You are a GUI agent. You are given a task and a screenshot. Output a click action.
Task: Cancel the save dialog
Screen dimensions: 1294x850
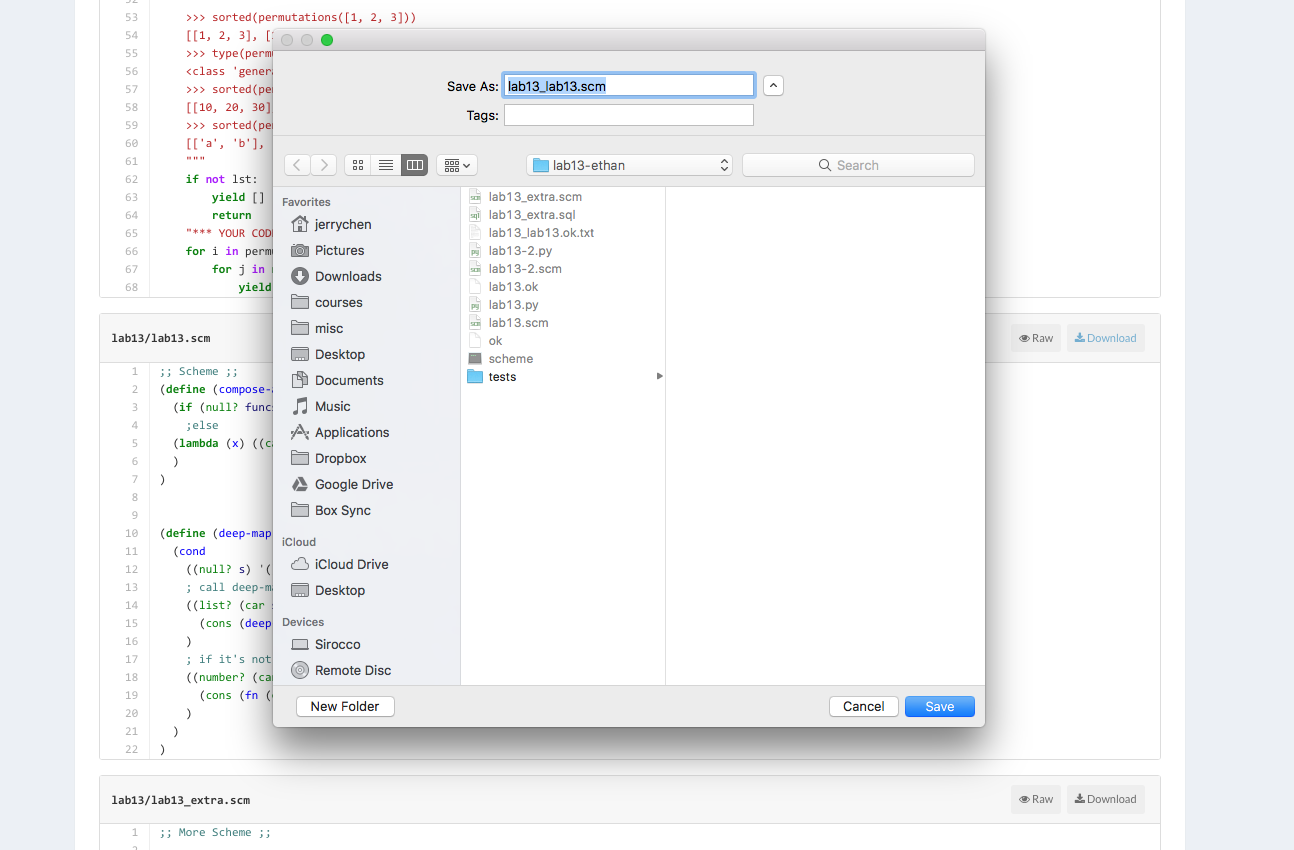pyautogui.click(x=863, y=706)
